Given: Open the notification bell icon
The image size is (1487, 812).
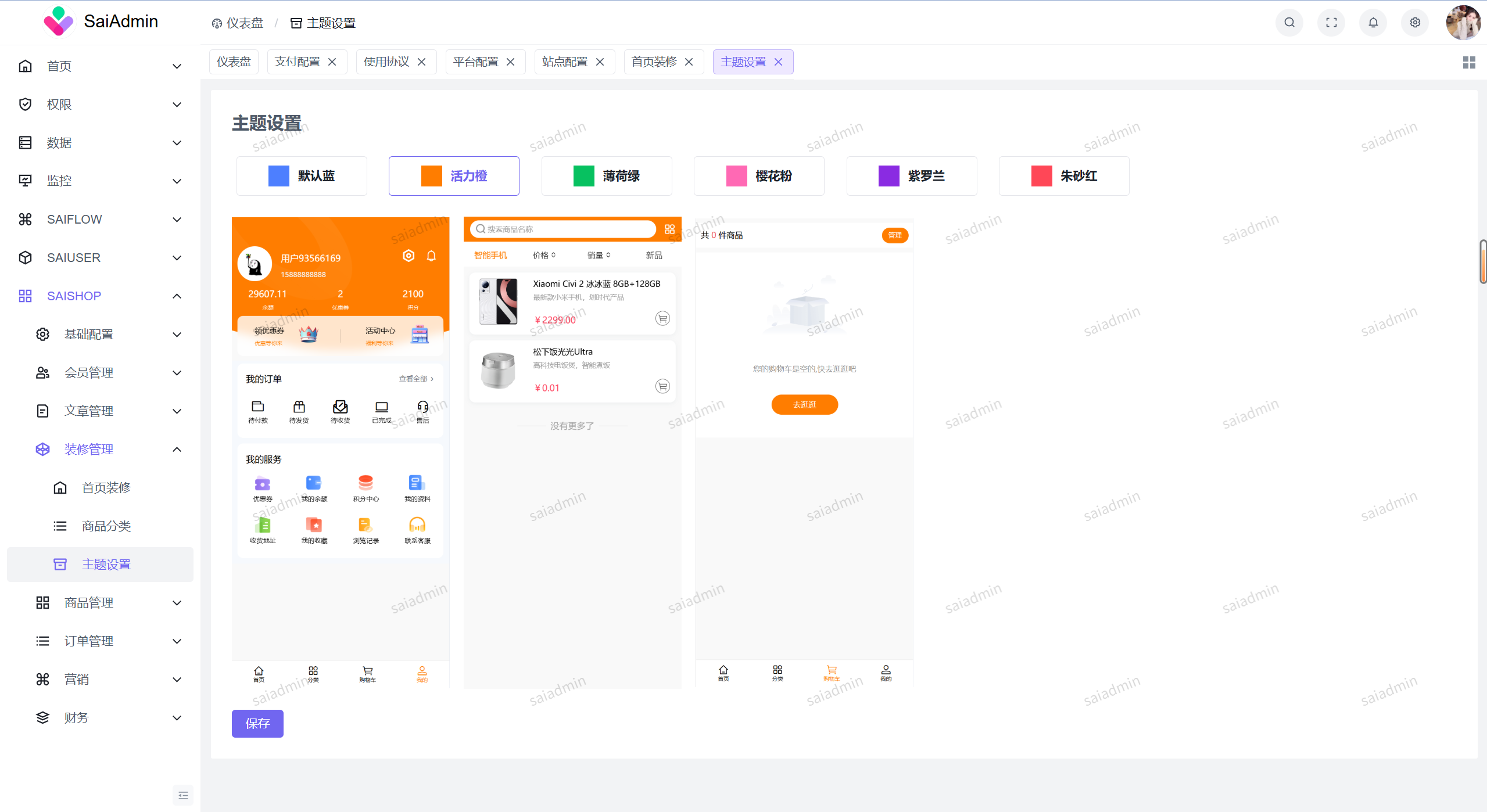Looking at the screenshot, I should point(1373,23).
